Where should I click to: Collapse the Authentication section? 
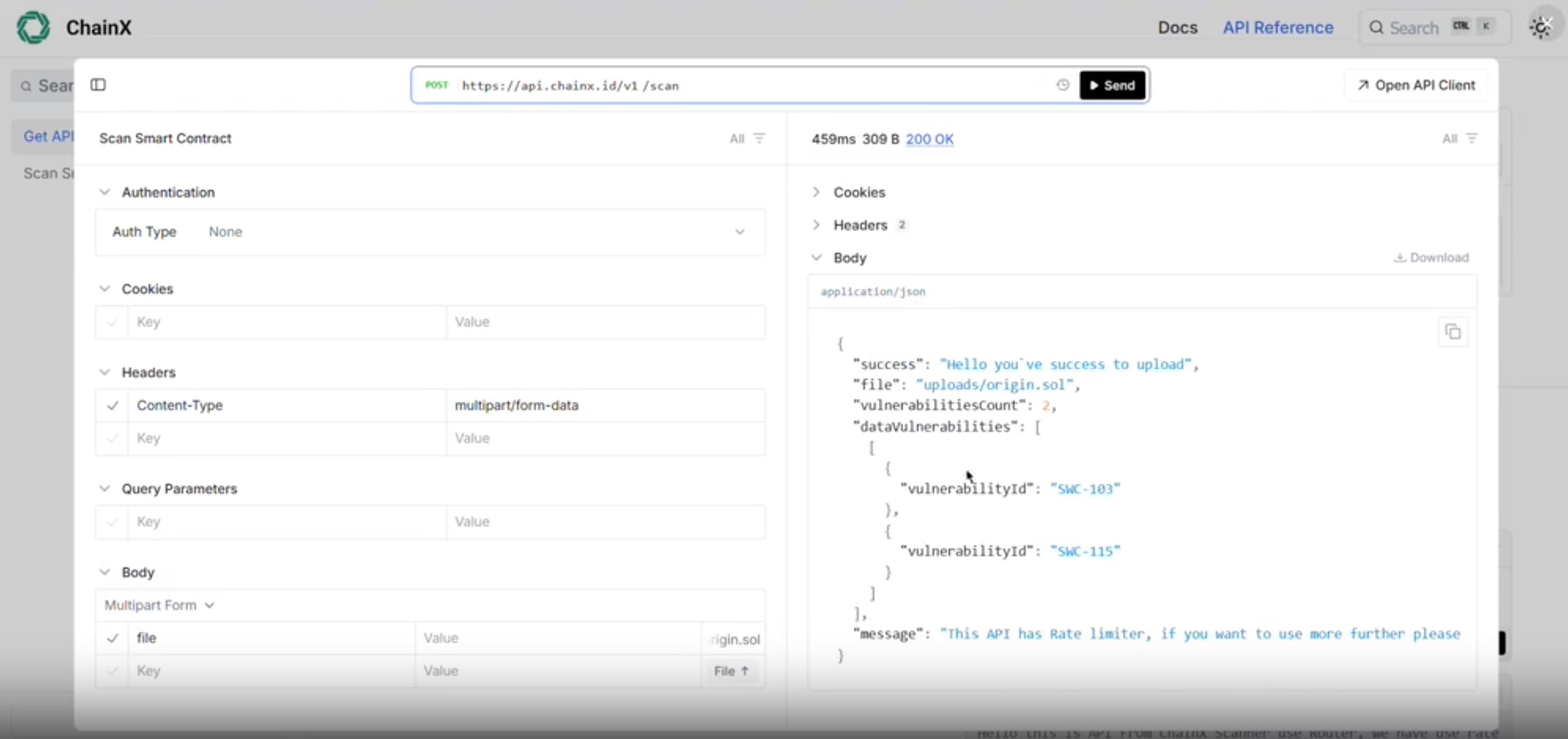(x=105, y=192)
